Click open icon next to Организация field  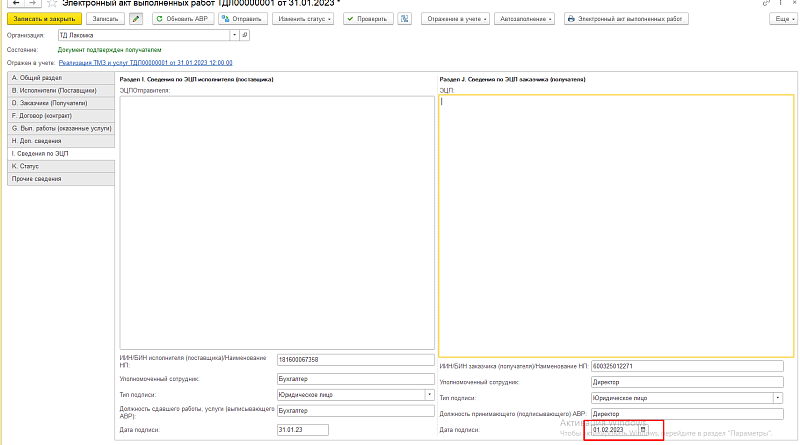246,34
